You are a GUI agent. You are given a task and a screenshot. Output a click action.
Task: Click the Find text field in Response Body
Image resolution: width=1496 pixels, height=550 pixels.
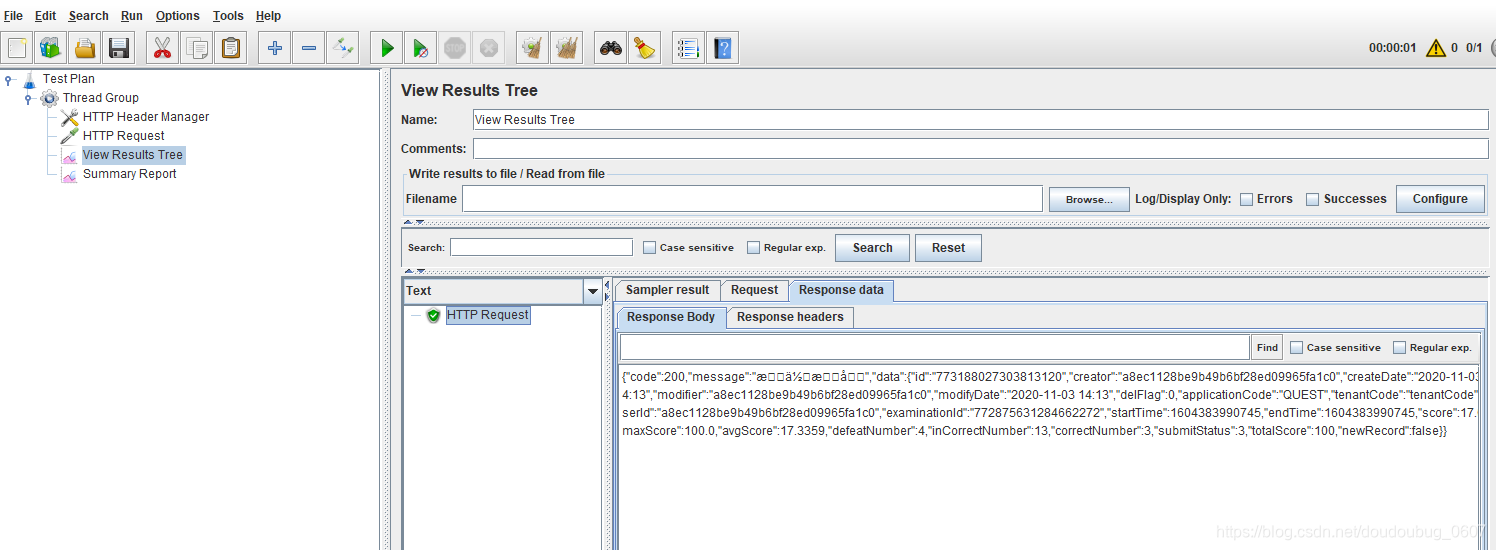(934, 347)
